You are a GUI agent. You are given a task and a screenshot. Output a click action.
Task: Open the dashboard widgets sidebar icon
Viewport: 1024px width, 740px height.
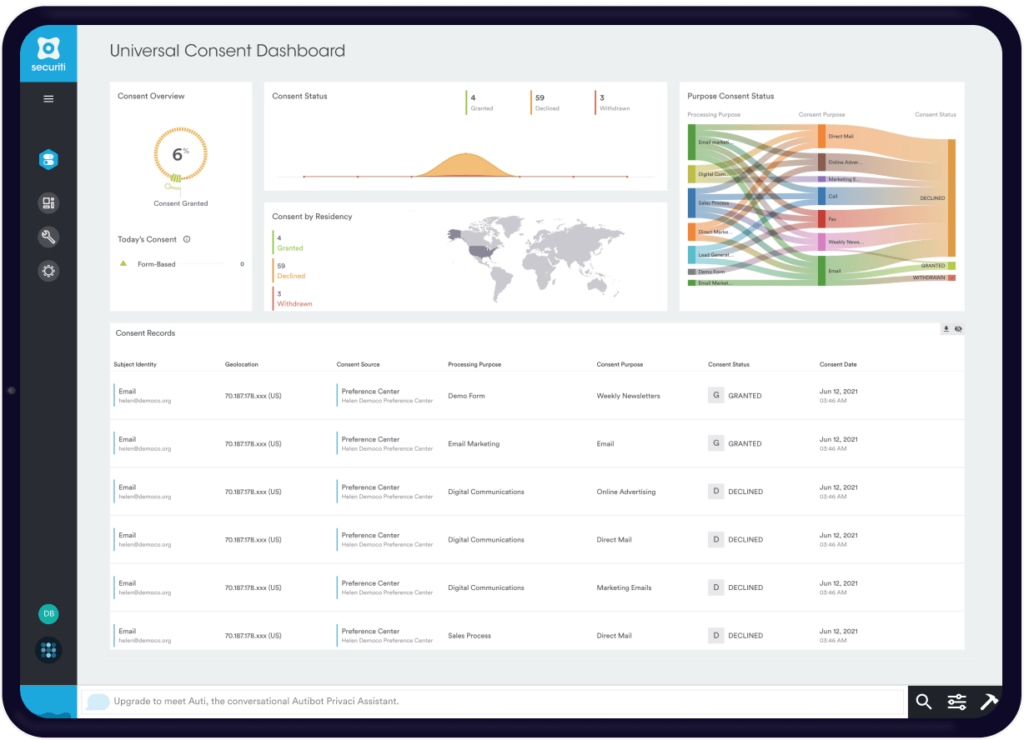coord(48,203)
